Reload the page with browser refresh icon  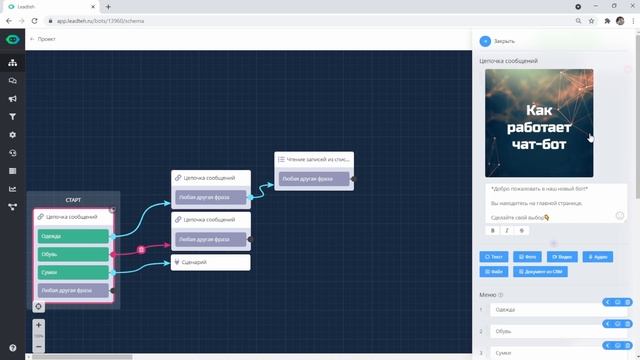(35, 21)
